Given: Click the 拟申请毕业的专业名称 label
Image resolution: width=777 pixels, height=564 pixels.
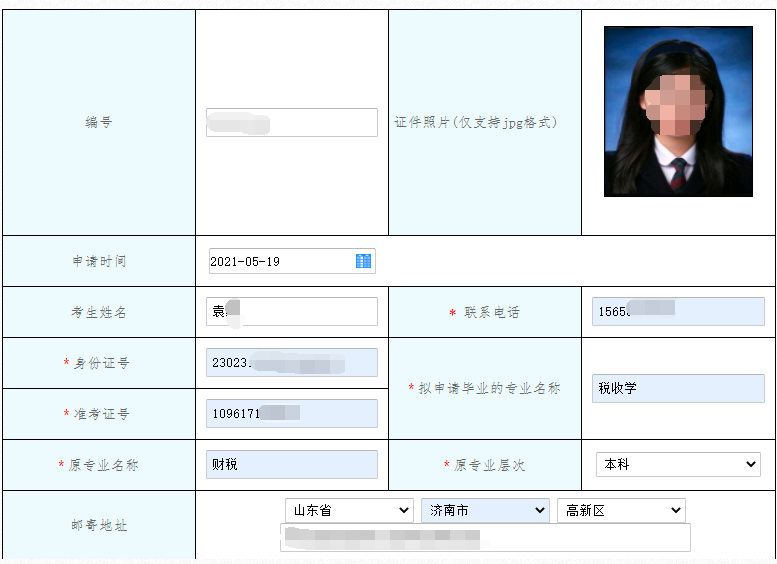Looking at the screenshot, I should coord(489,388).
